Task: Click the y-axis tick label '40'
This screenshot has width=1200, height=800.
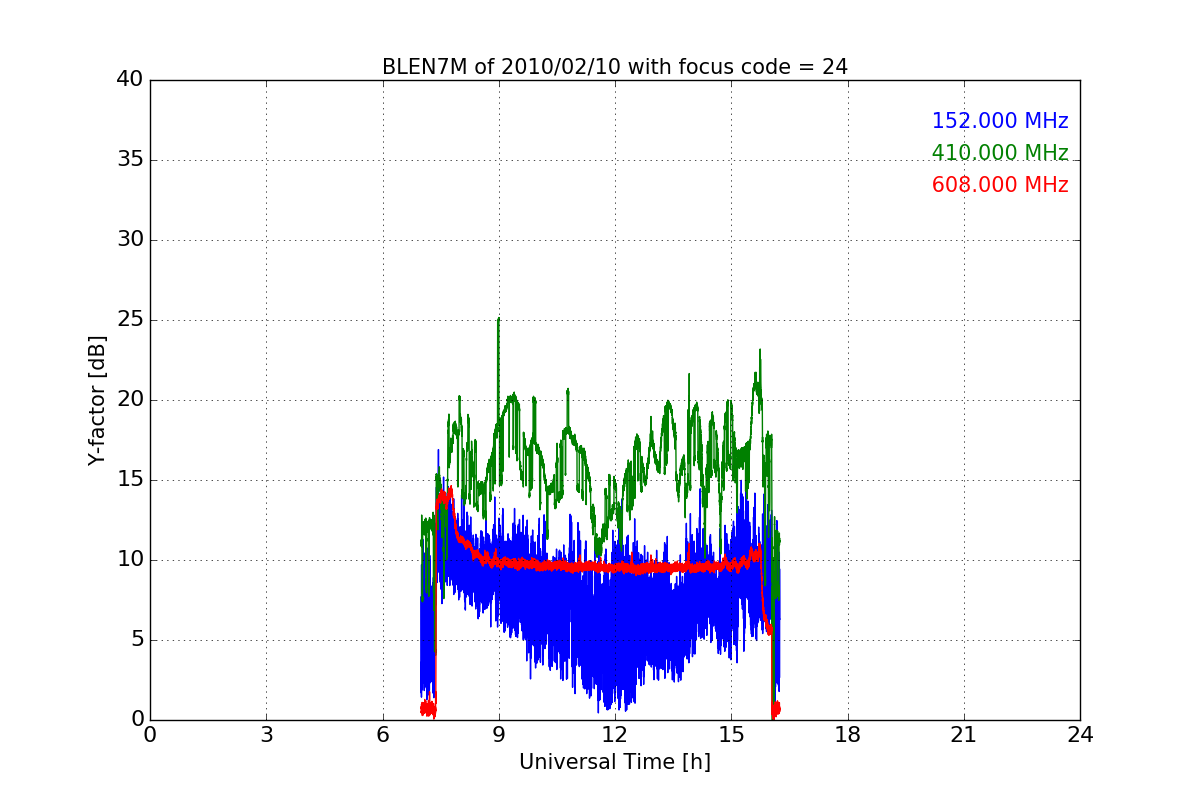Action: pyautogui.click(x=130, y=80)
